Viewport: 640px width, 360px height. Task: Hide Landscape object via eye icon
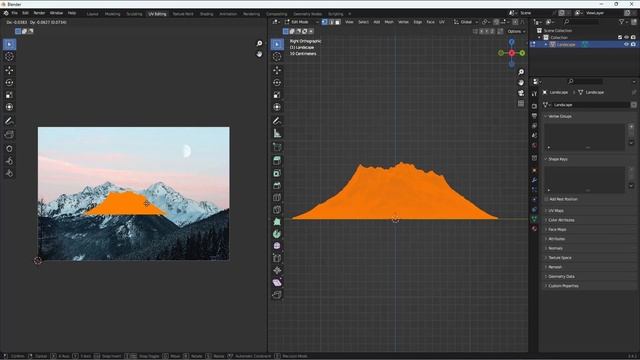(x=626, y=44)
